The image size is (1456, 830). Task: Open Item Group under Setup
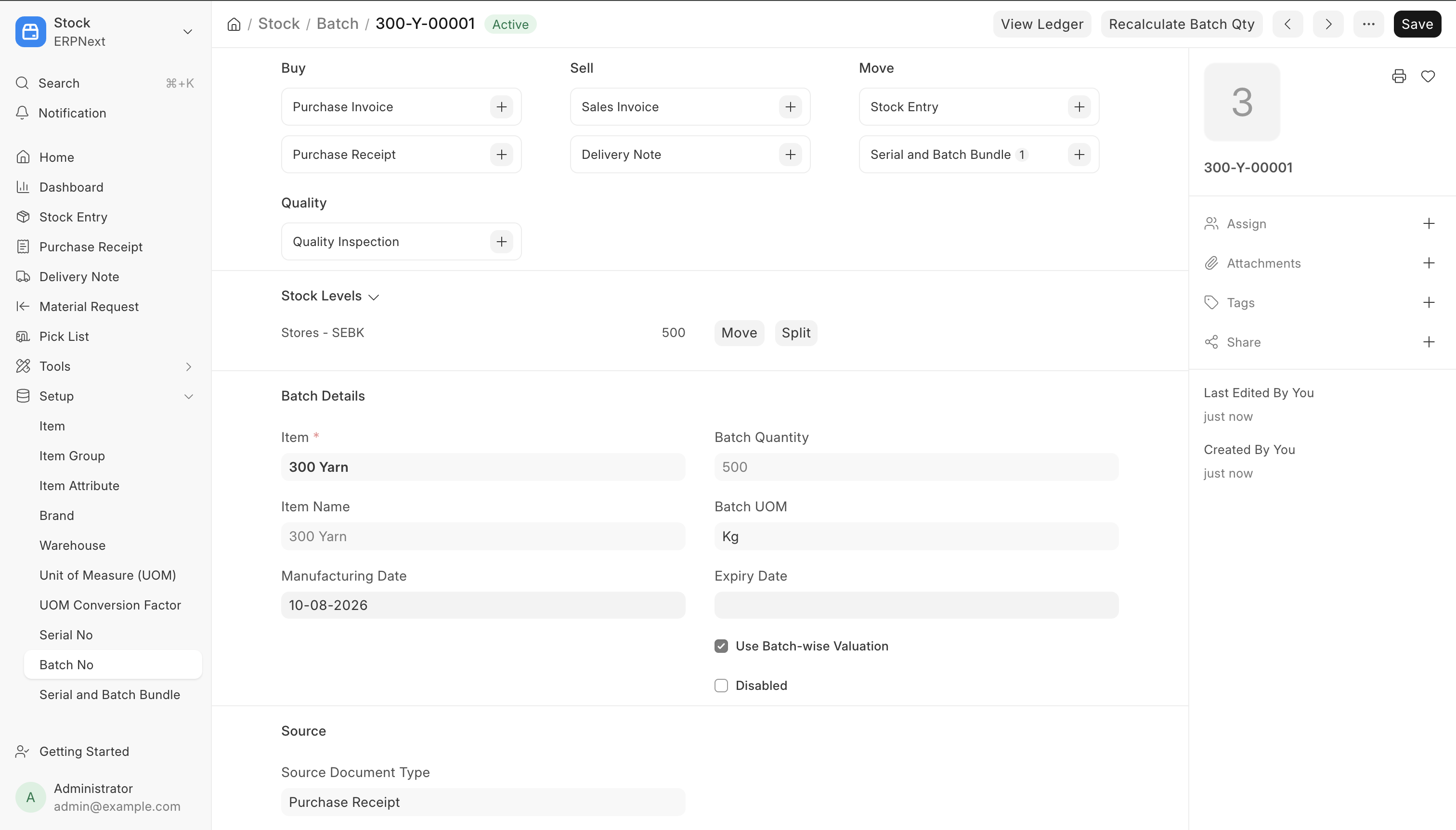(x=113, y=456)
